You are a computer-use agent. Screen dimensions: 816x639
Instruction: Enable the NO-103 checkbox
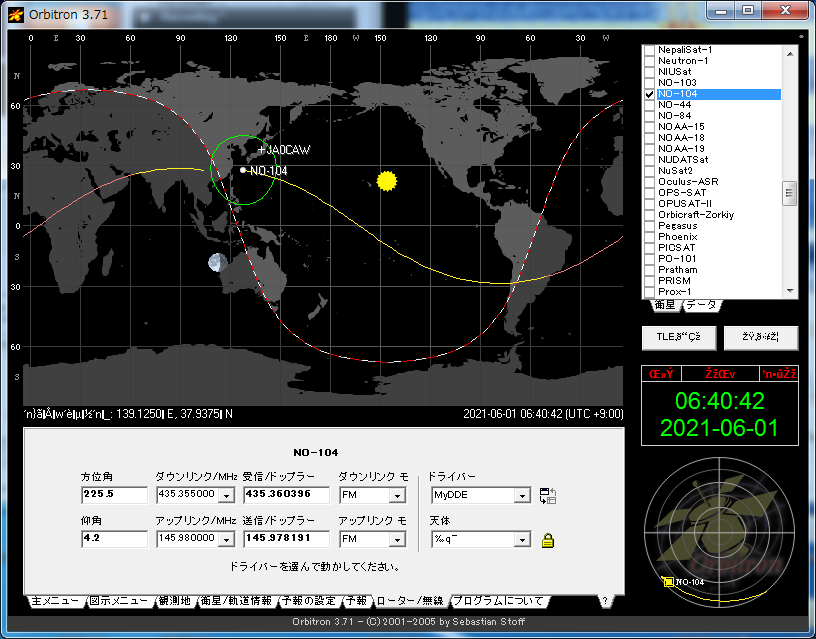(x=649, y=83)
